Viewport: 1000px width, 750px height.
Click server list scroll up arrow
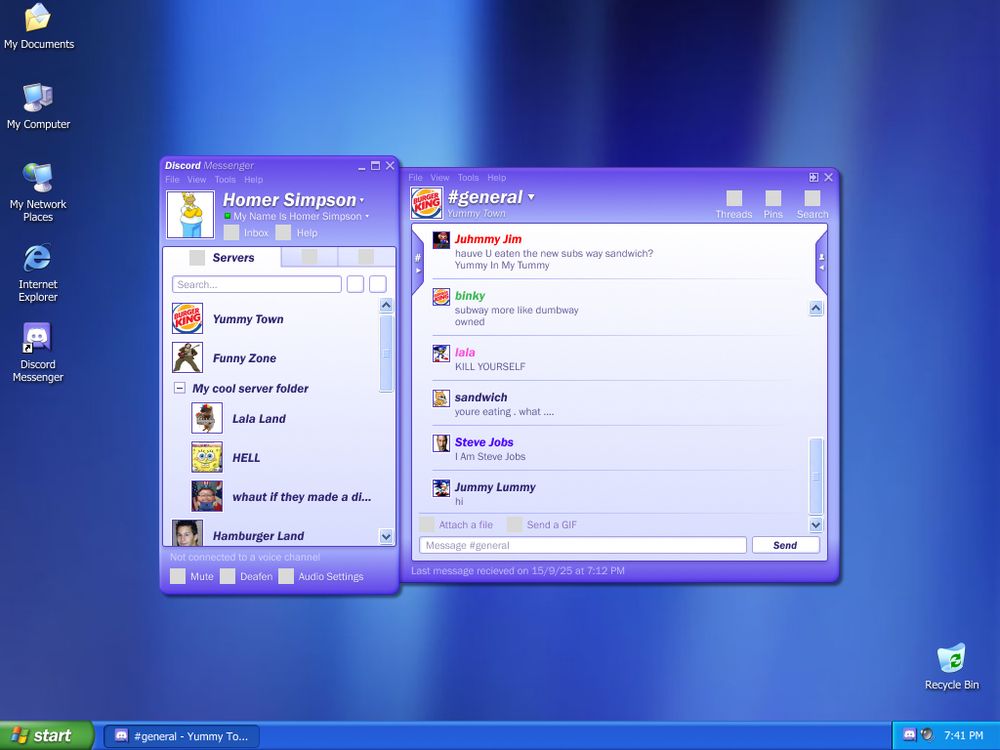tap(386, 305)
